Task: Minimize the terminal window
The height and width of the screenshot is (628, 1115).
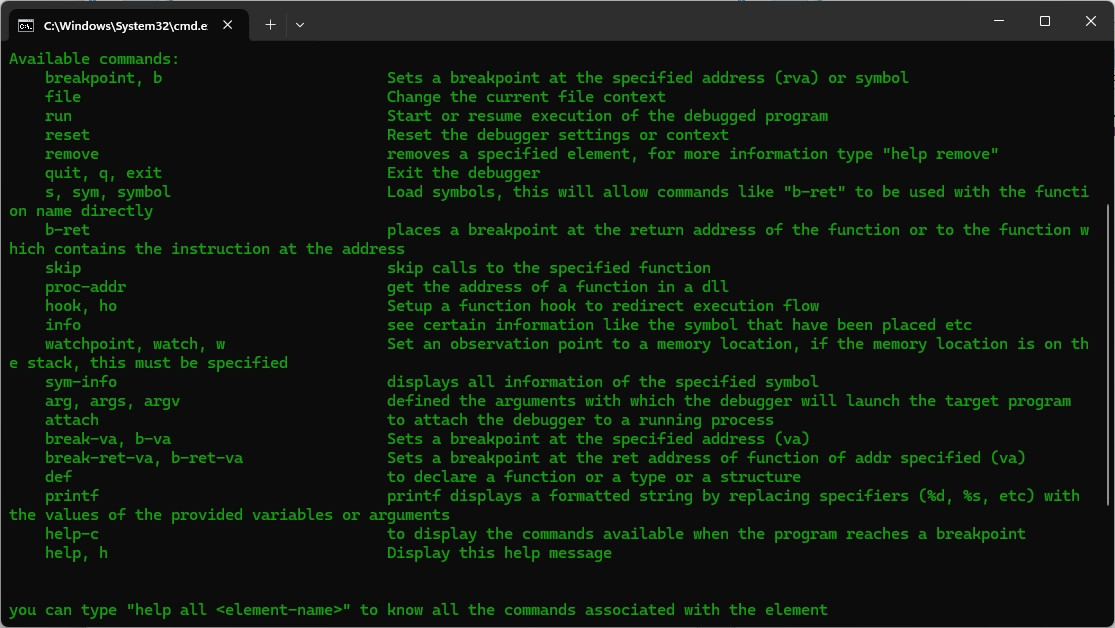Action: click(999, 21)
